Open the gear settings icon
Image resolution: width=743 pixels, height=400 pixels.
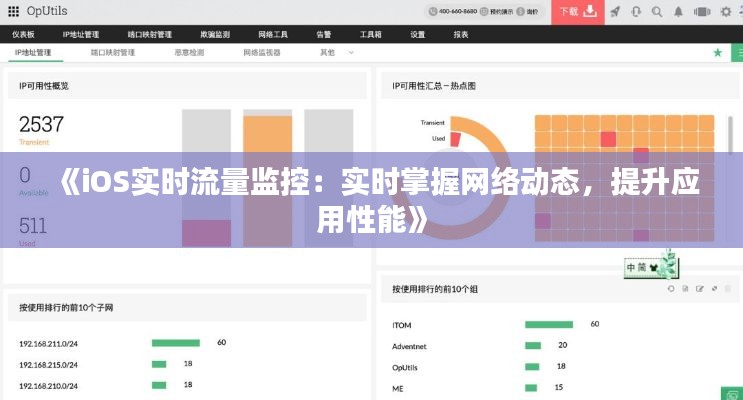725,12
